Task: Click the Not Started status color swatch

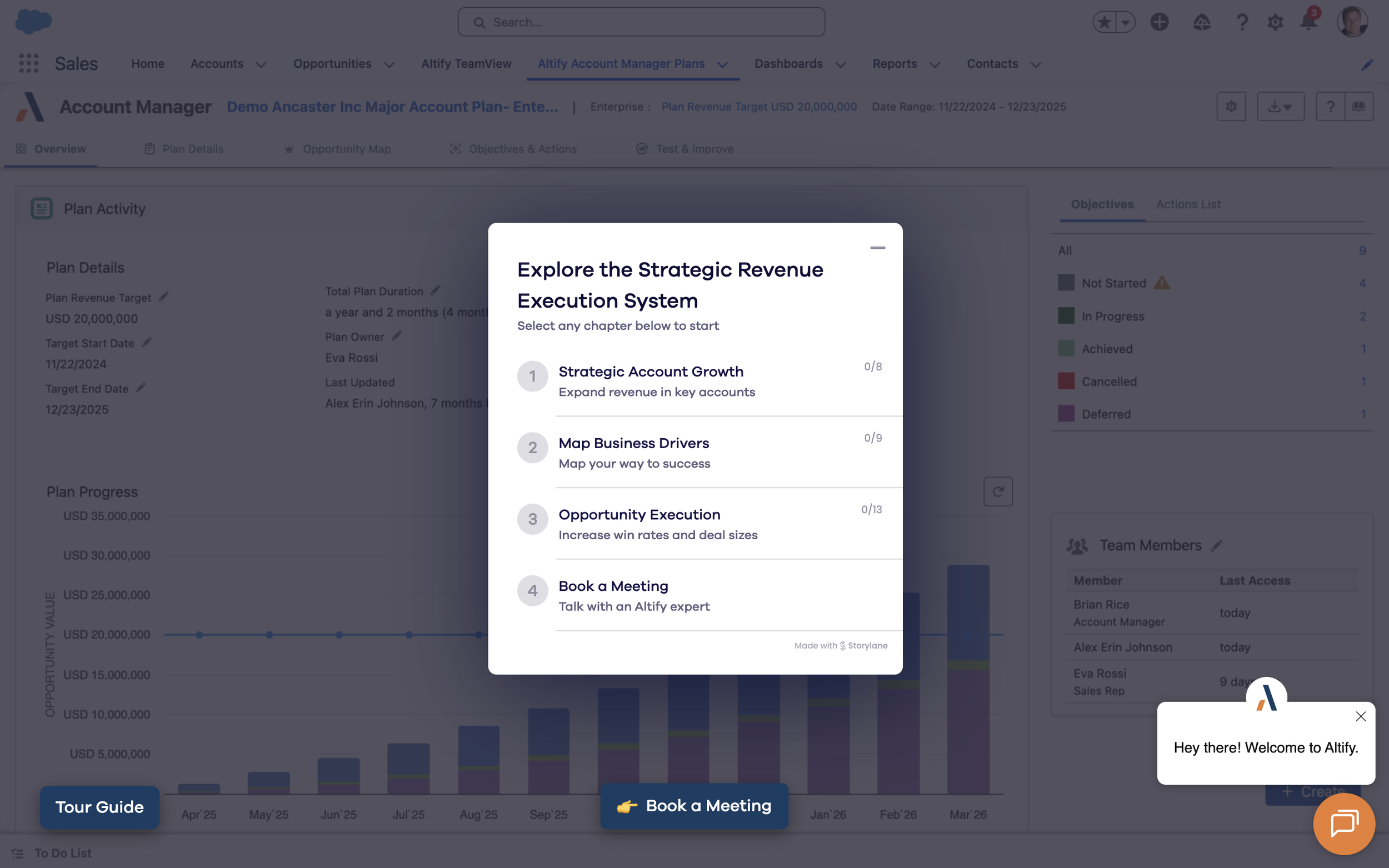Action: click(1066, 283)
